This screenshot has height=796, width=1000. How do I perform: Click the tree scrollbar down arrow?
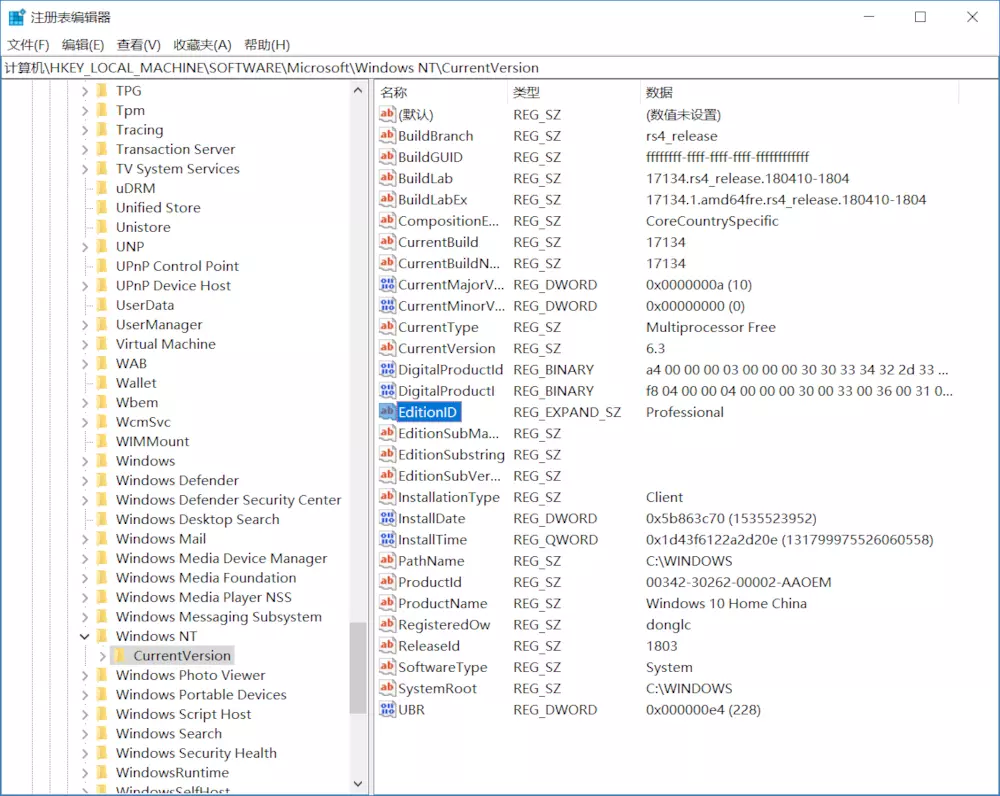coord(358,783)
